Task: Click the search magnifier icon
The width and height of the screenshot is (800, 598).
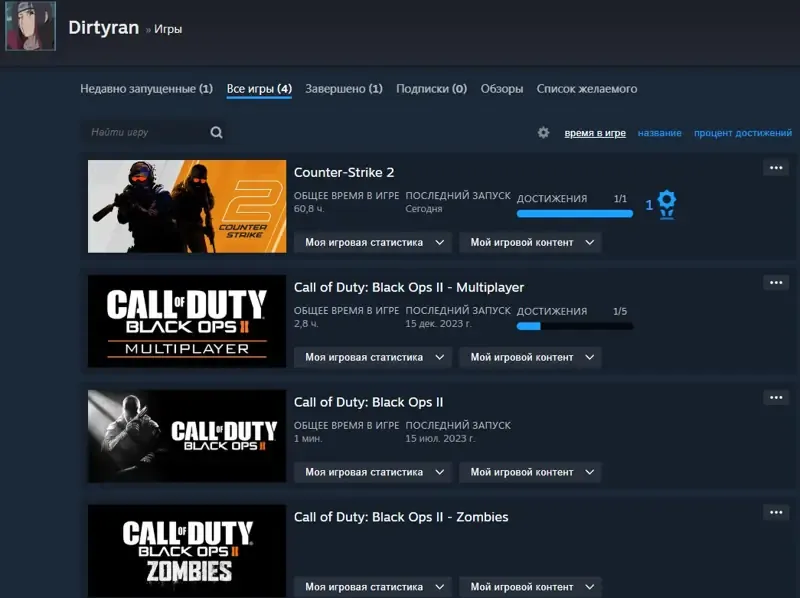Action: tap(216, 133)
